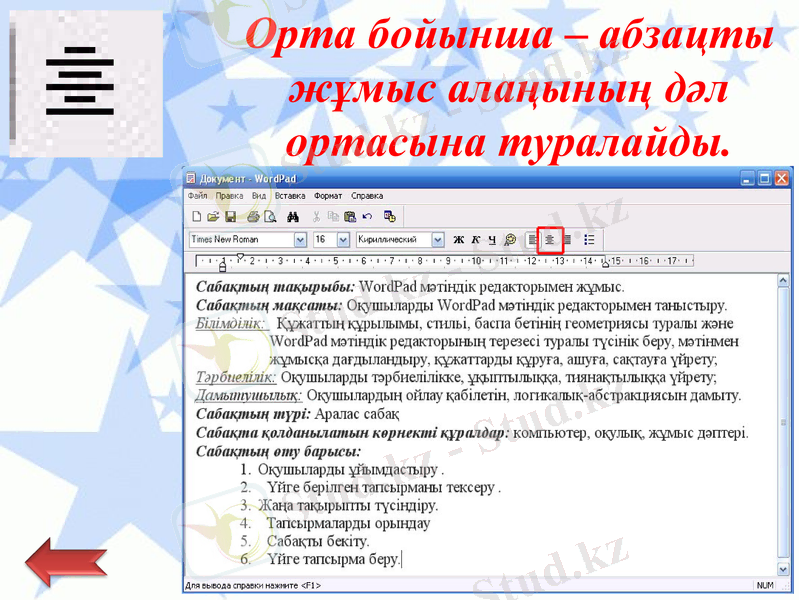Click list item 'Тапсырмаларды орындау'
This screenshot has height=600, width=799.
pyautogui.click(x=349, y=524)
